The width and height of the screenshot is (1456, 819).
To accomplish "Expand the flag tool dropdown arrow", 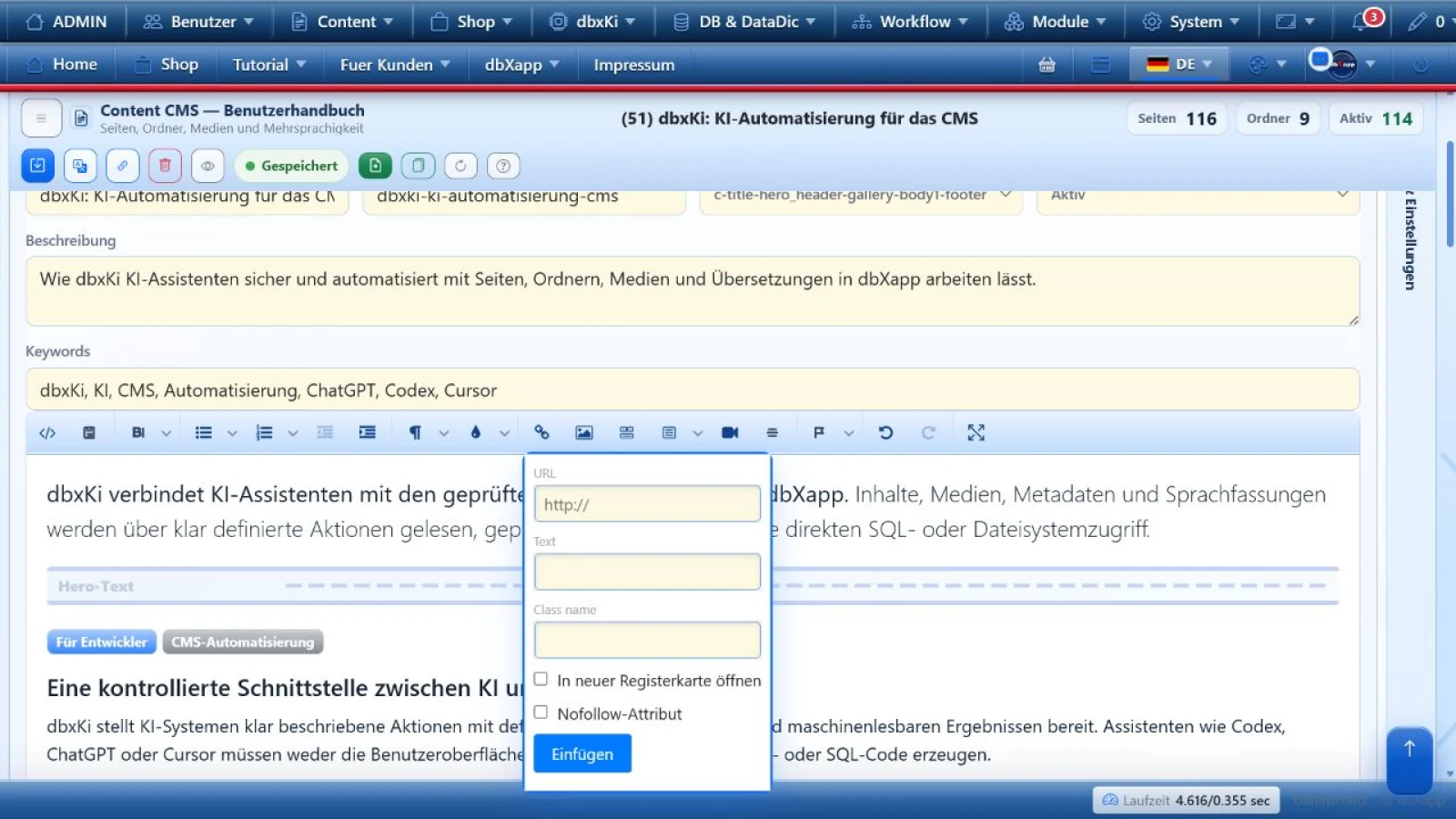I will [x=848, y=433].
